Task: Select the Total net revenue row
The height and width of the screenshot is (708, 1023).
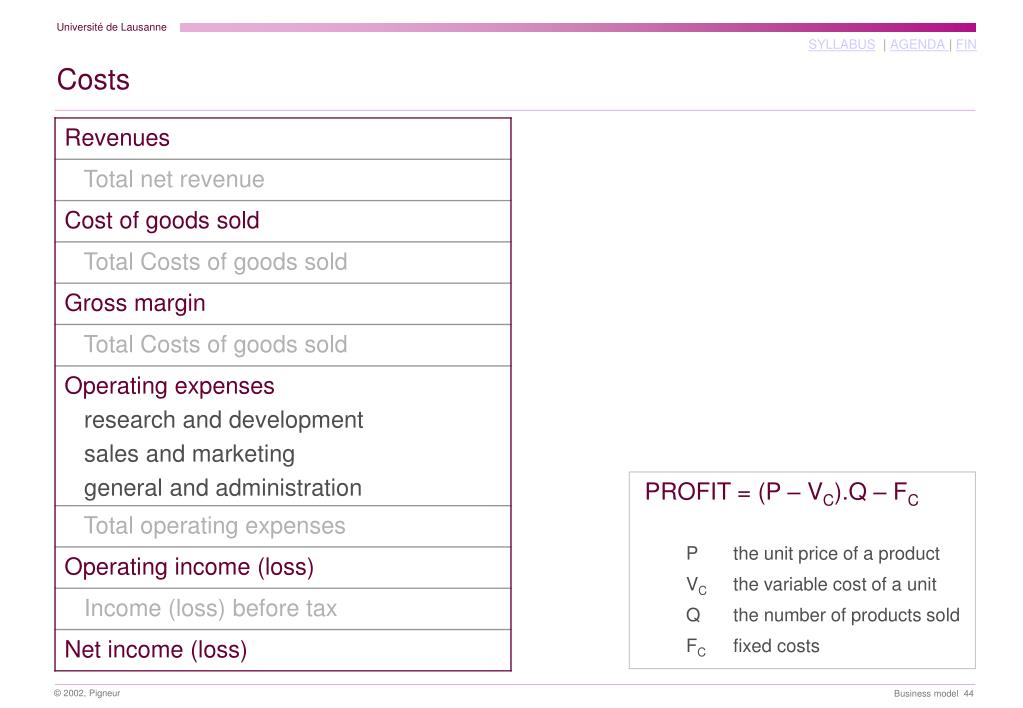Action: tap(282, 179)
